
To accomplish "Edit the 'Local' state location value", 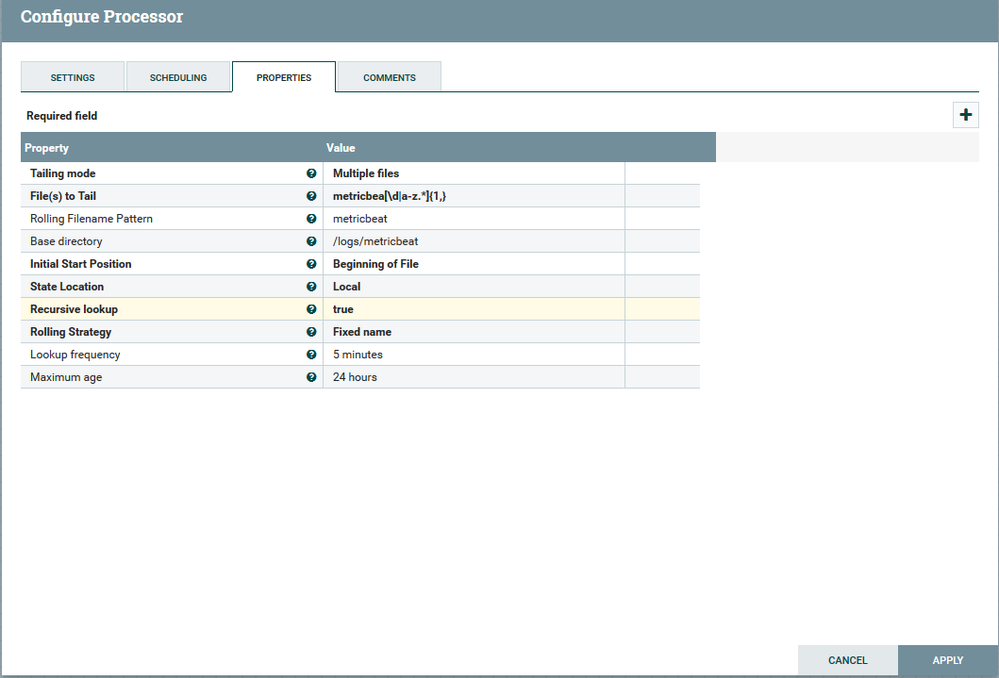I will pos(473,286).
